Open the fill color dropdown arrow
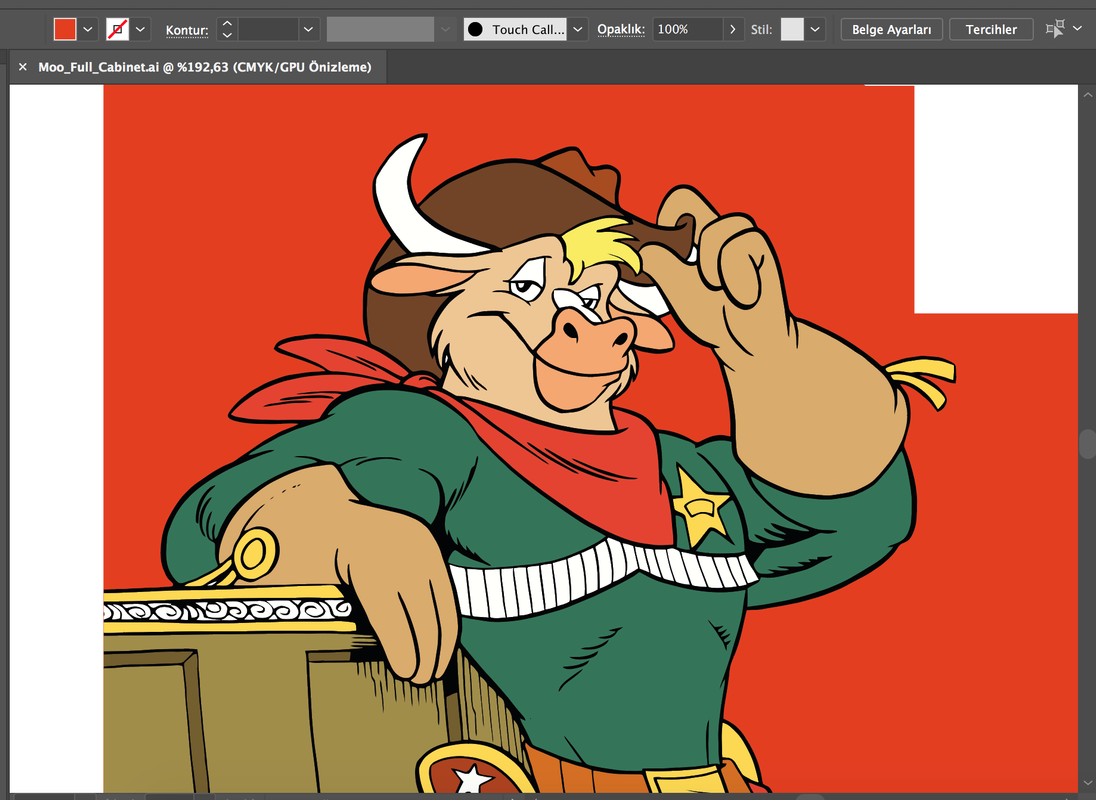This screenshot has width=1096, height=800. (x=87, y=29)
